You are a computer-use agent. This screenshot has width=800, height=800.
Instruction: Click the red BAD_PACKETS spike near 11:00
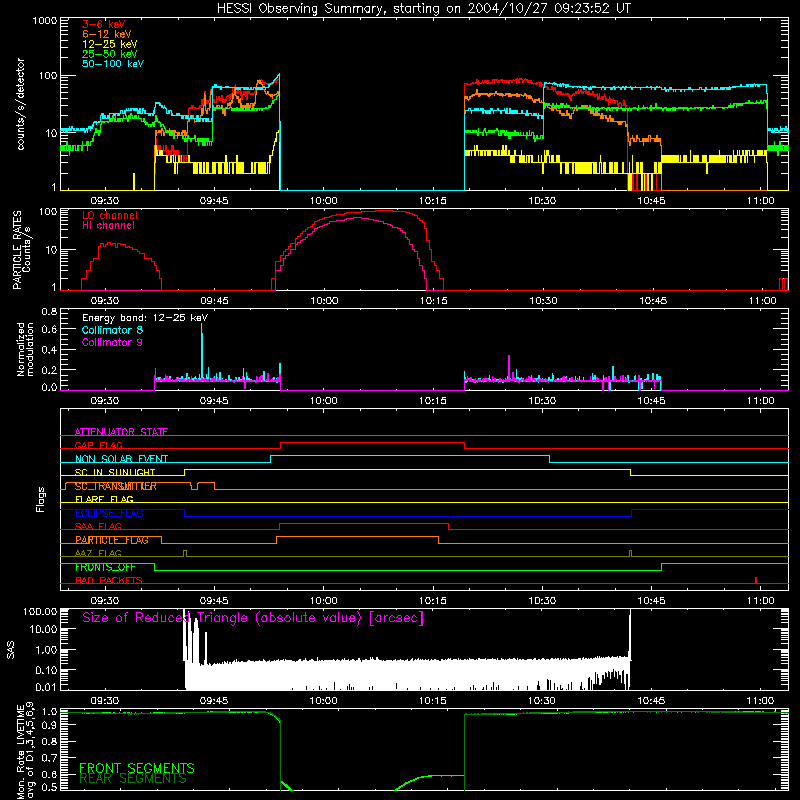click(756, 580)
